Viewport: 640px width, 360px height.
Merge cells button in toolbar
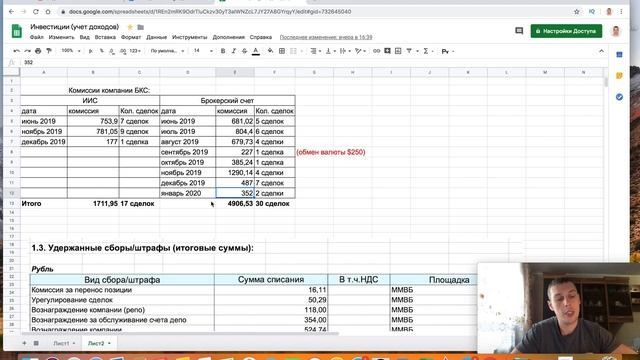[293, 51]
